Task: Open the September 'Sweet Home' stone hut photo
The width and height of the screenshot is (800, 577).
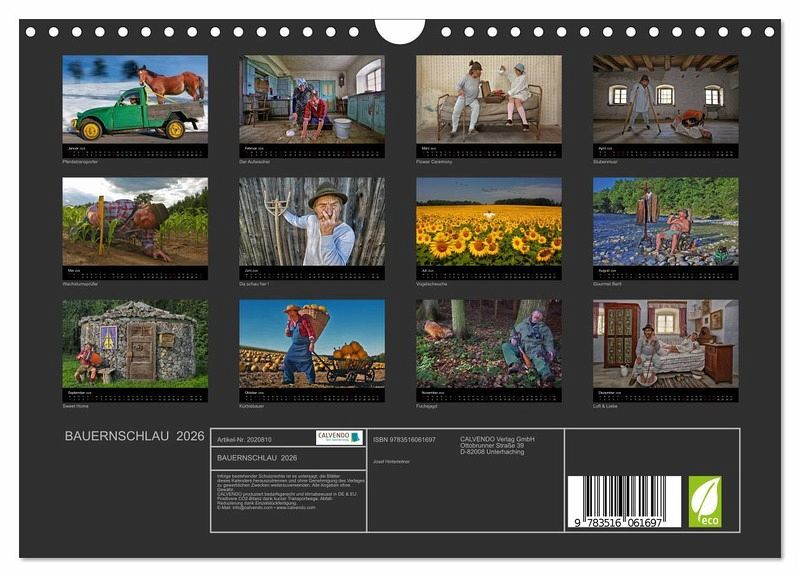Action: [135, 343]
